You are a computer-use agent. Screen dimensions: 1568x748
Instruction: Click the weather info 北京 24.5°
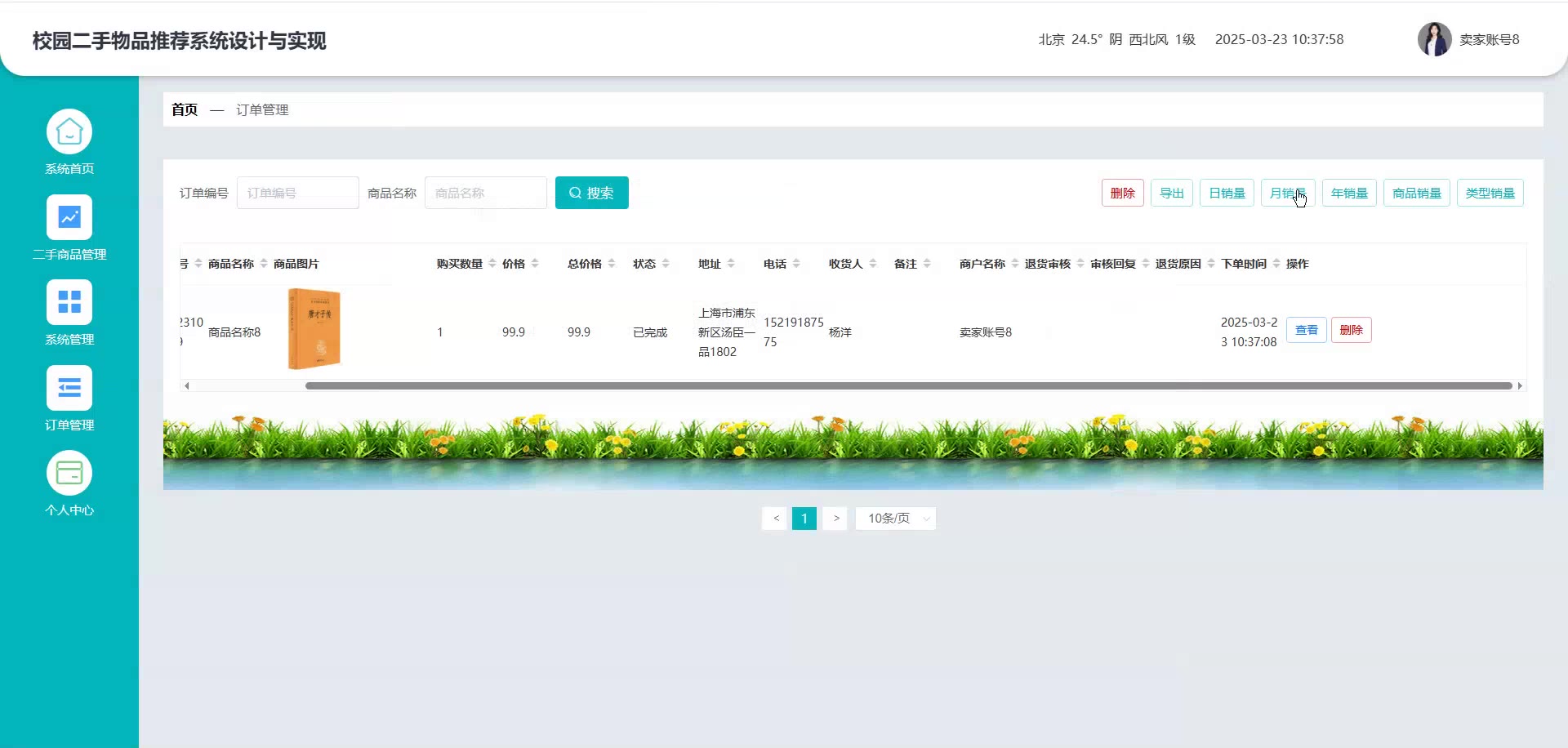coord(1116,39)
